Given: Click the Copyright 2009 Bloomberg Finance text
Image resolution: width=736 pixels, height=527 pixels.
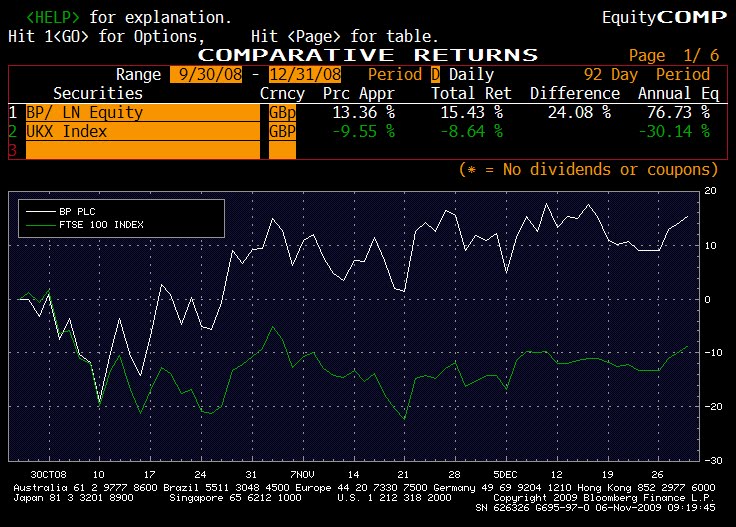Looking at the screenshot, I should pos(604,498).
